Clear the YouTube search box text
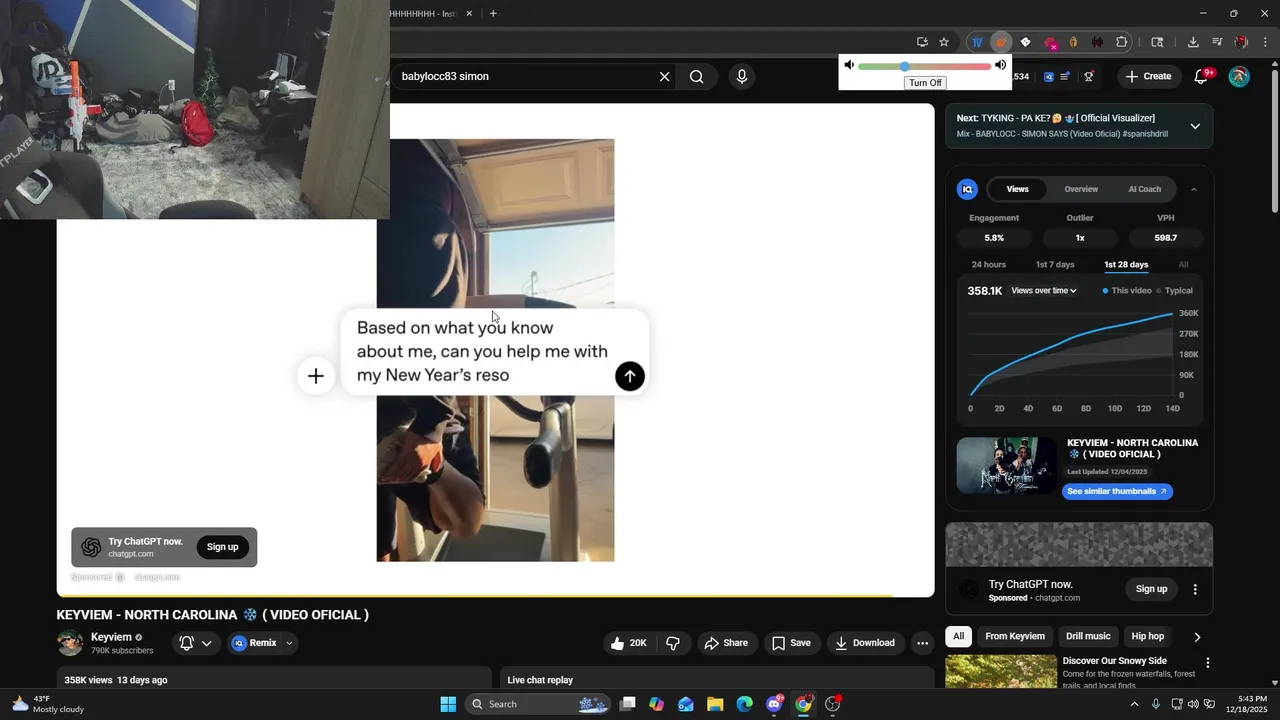 coord(664,77)
